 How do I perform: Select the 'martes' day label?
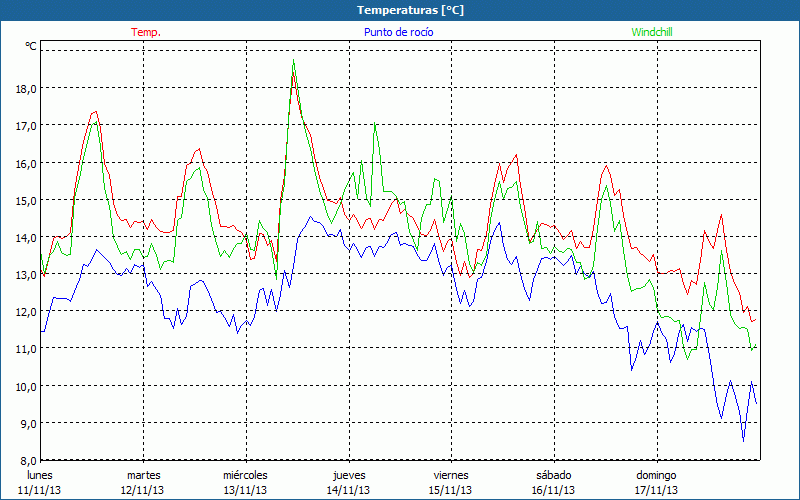click(143, 475)
